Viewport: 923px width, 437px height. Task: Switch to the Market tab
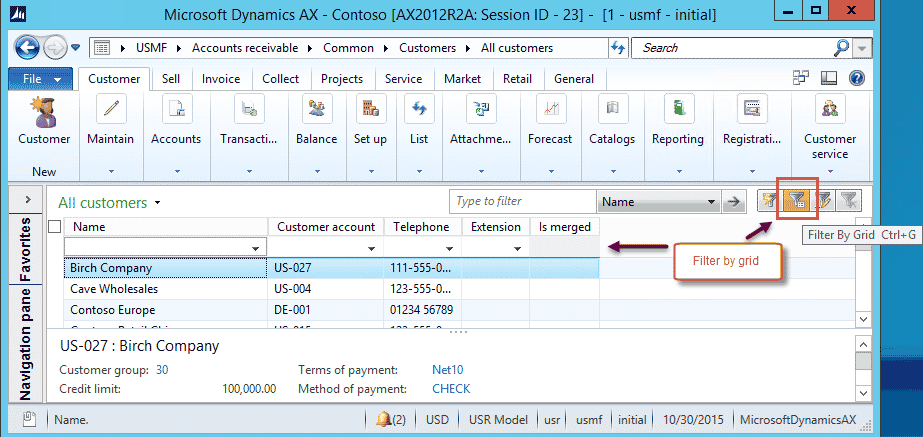[x=463, y=79]
